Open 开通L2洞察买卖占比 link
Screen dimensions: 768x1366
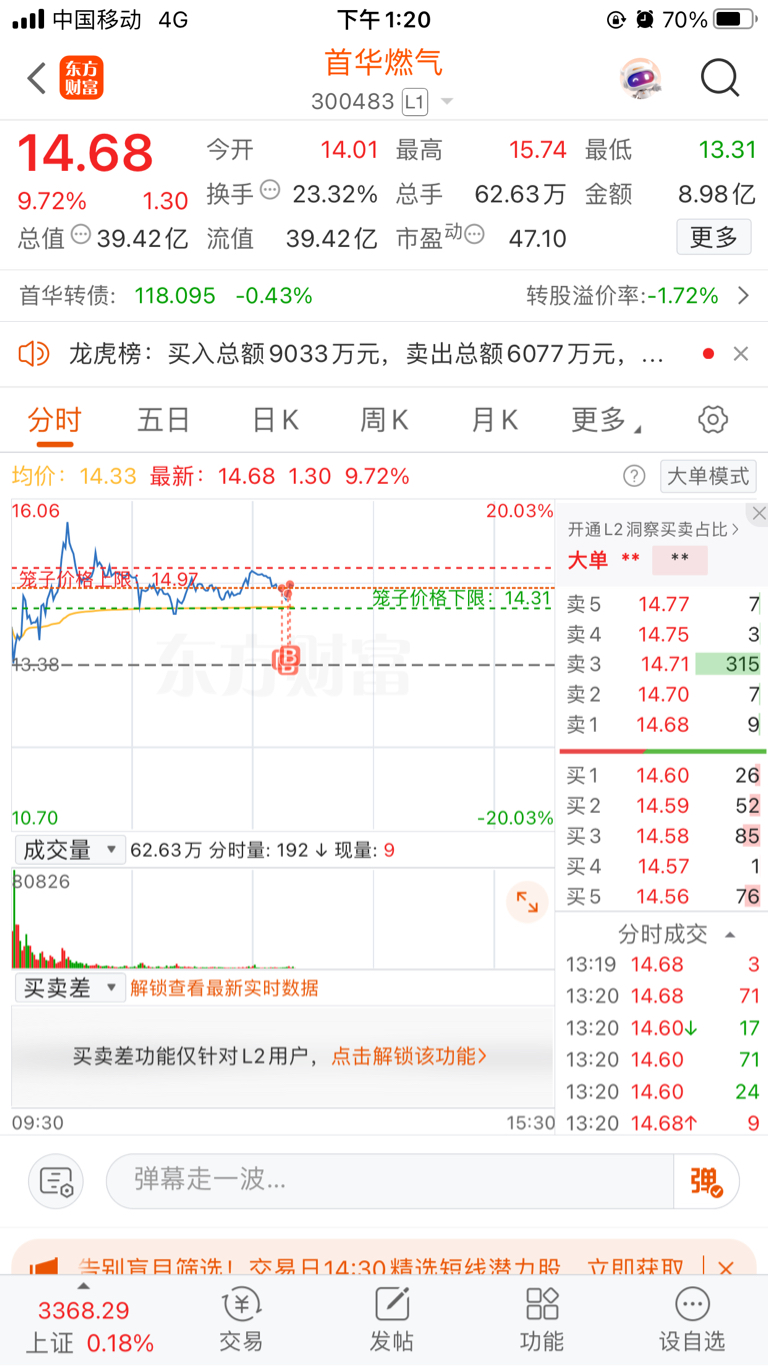[x=654, y=529]
